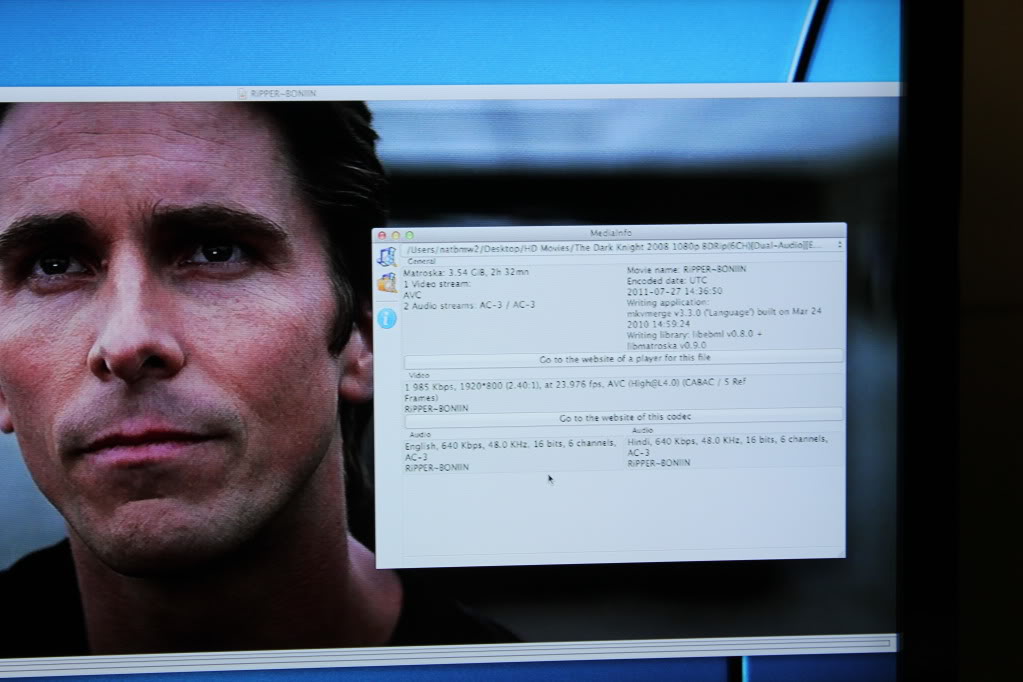Click the 'English, 640 Kbps' audio line

click(510, 445)
